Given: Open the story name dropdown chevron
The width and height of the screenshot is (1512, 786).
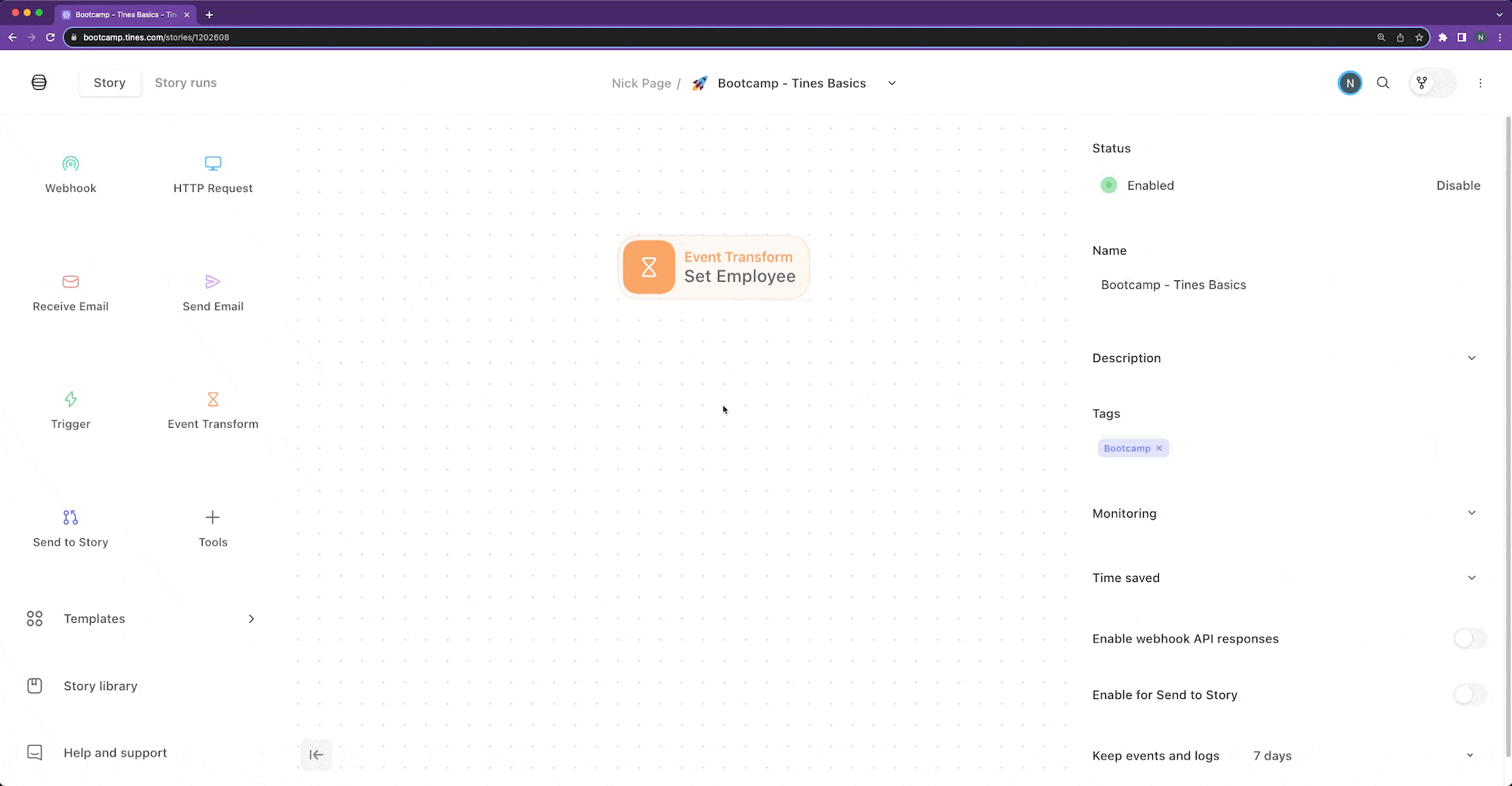Looking at the screenshot, I should pyautogui.click(x=892, y=83).
